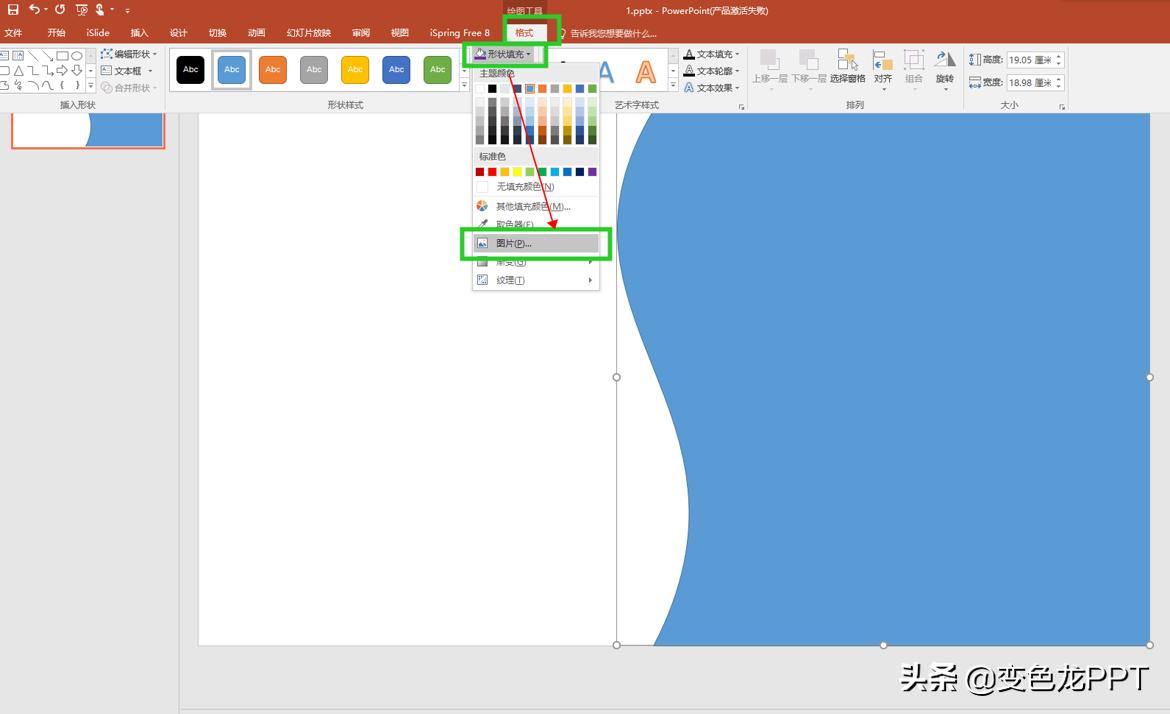Click the 形状填充 dropdown button
The image size is (1170, 714).
click(504, 54)
